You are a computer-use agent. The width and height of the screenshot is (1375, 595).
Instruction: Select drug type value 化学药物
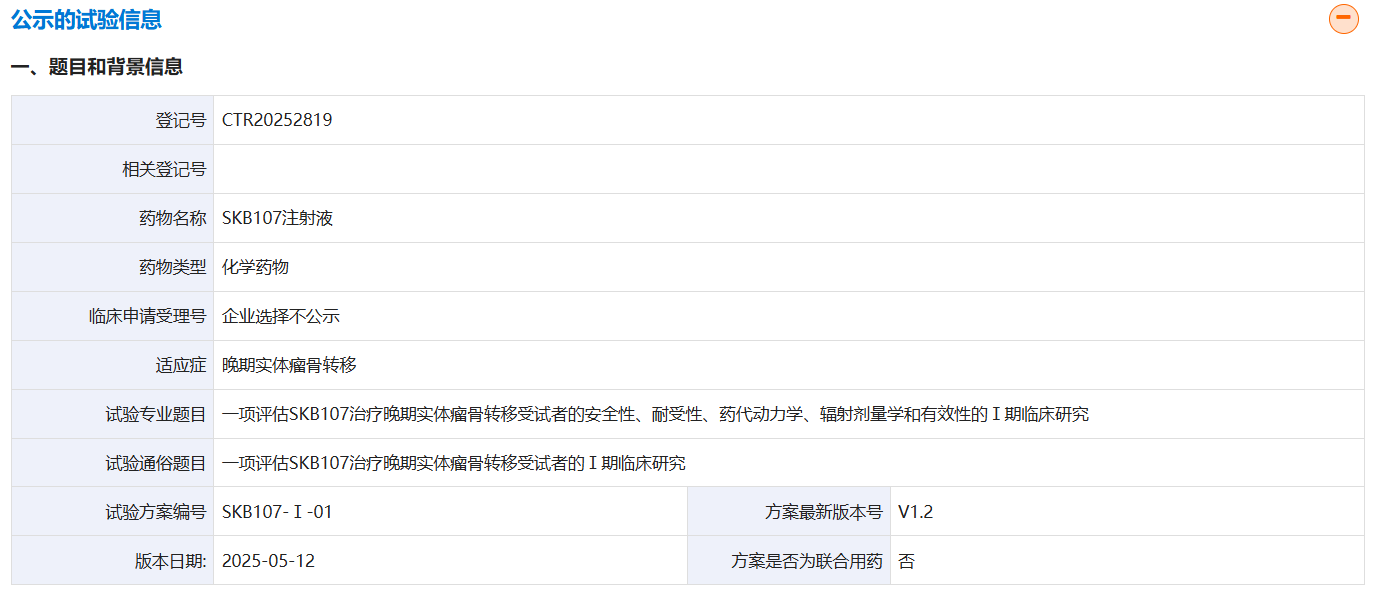click(x=256, y=267)
